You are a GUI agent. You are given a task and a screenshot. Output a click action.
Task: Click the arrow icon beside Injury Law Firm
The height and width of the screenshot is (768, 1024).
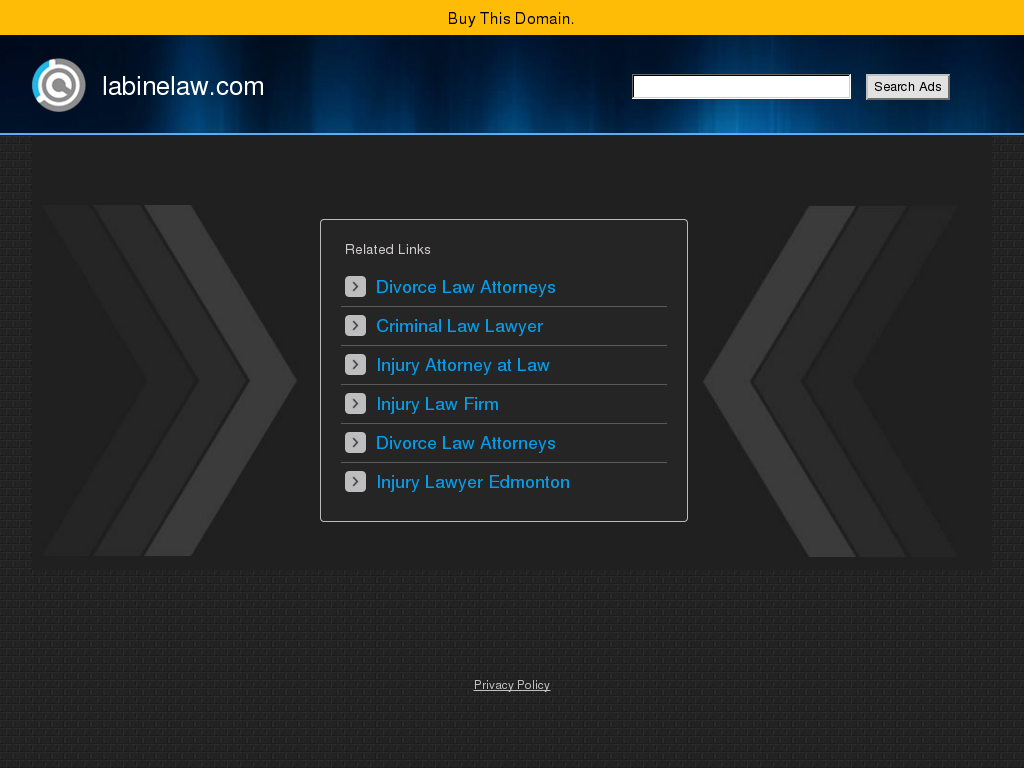tap(355, 404)
